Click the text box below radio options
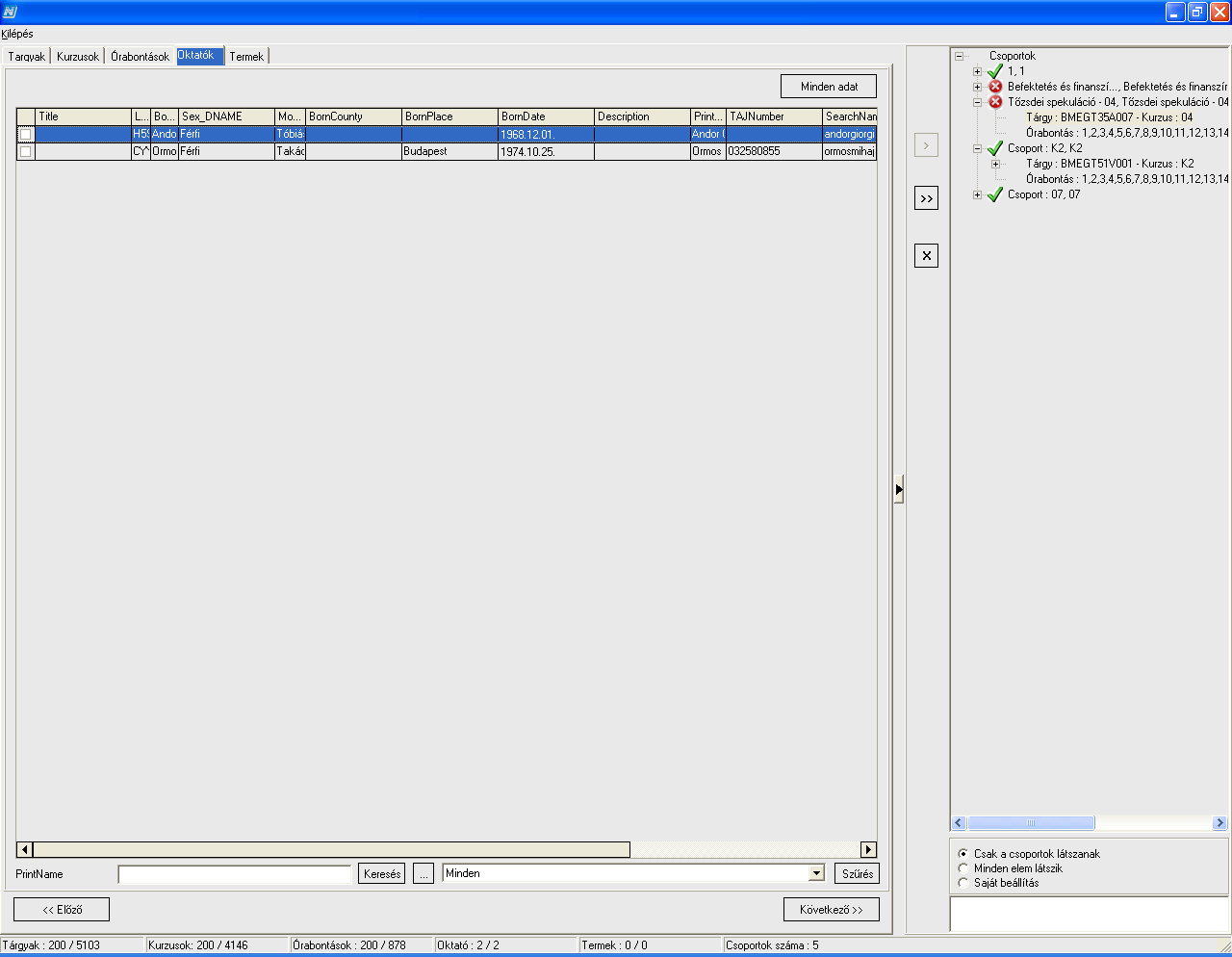 point(1090,914)
